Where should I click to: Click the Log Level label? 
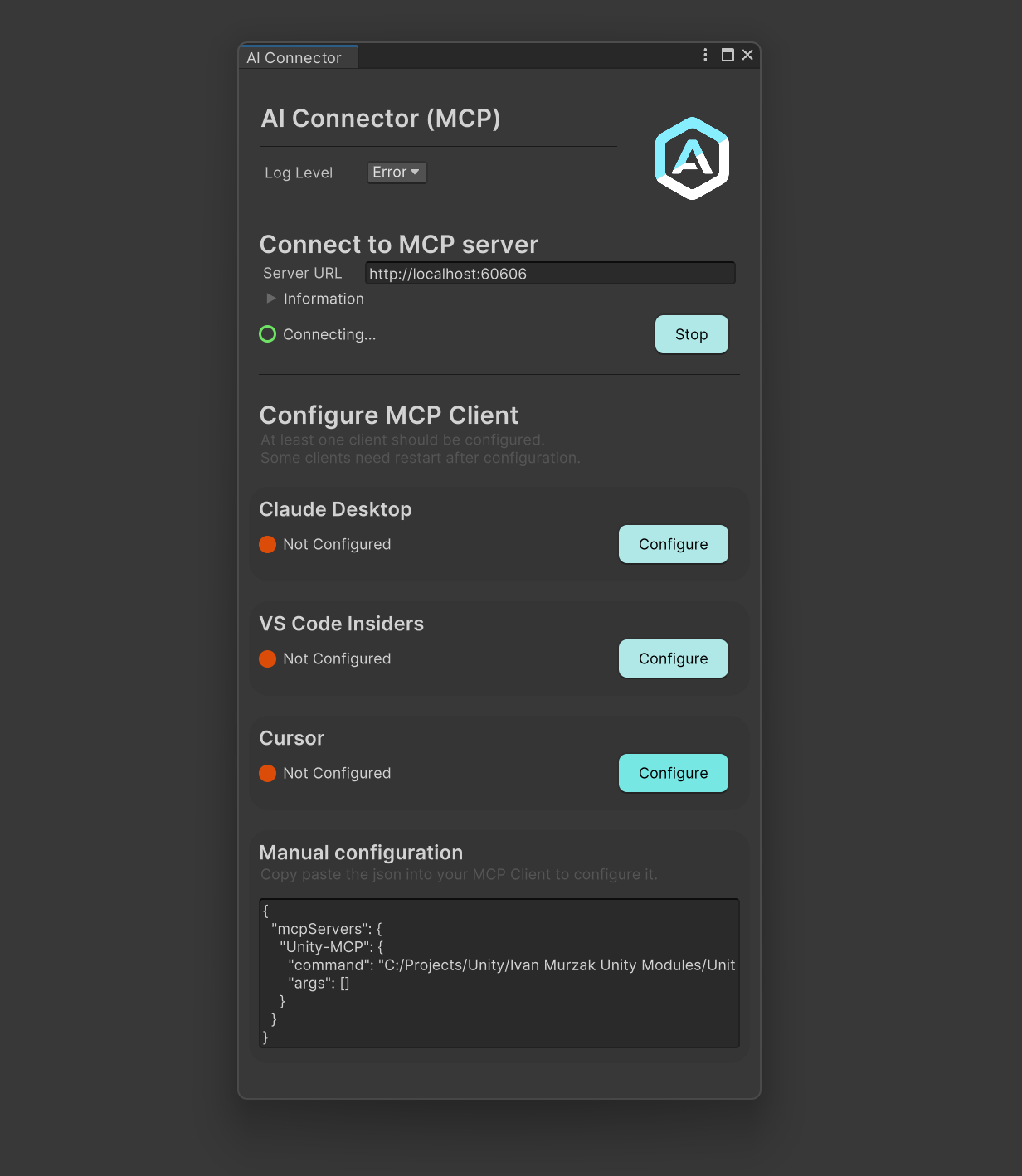tap(299, 173)
